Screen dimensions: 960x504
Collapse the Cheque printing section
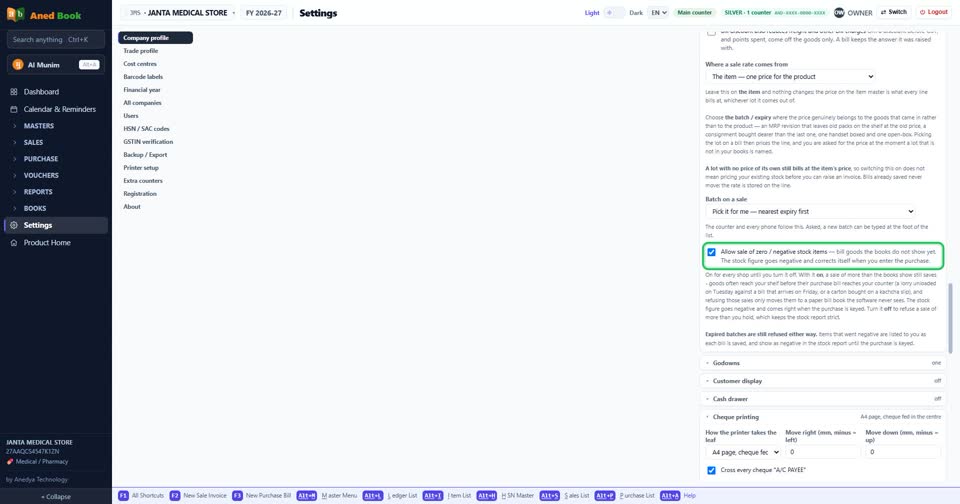tap(822, 417)
